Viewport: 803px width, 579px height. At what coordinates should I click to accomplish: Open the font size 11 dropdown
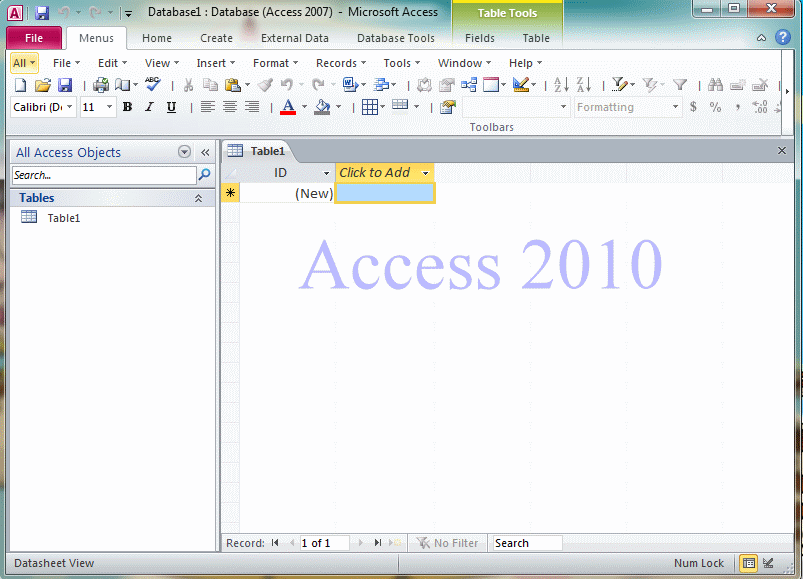point(109,107)
